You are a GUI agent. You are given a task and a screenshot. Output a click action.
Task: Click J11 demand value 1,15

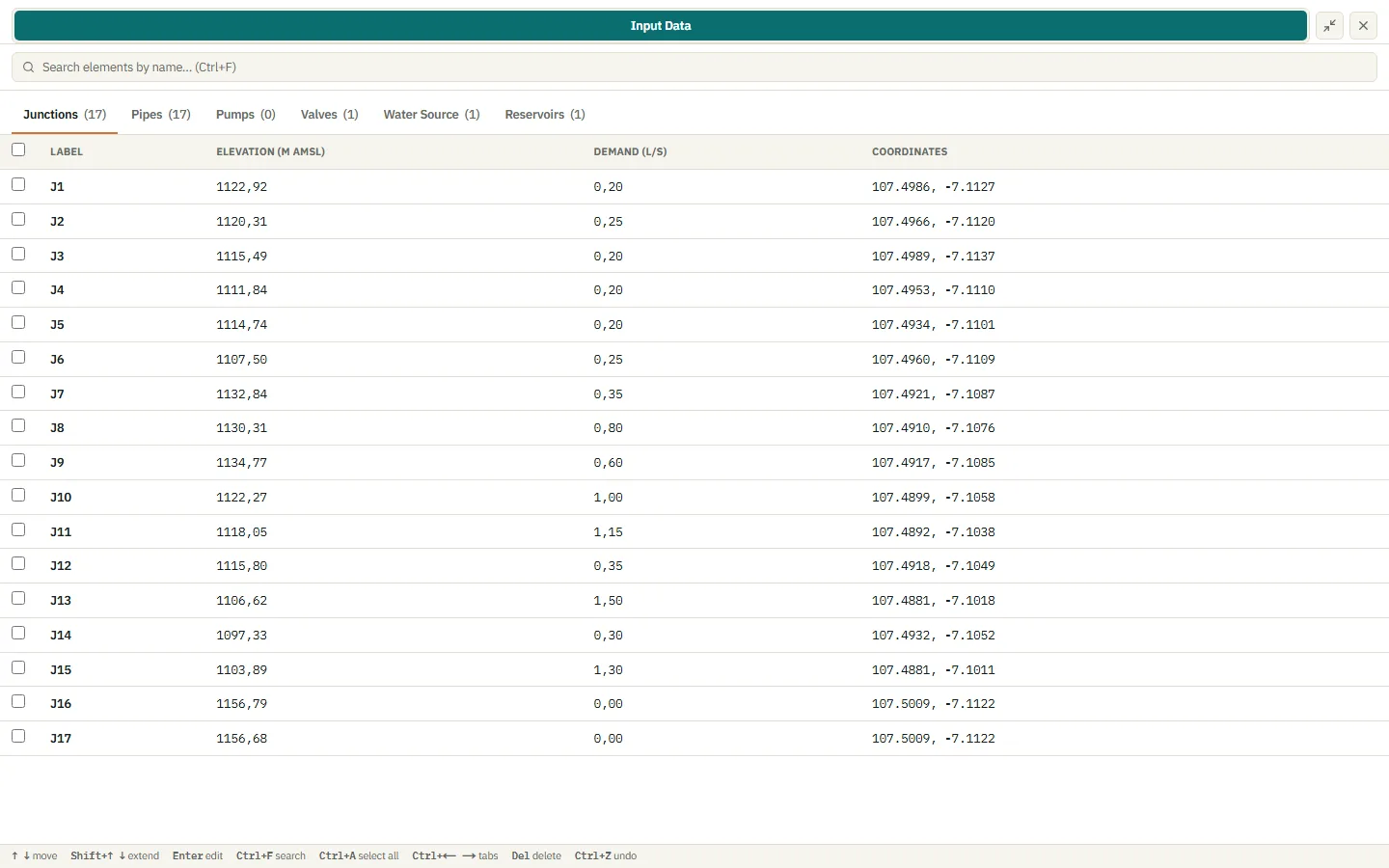(609, 532)
